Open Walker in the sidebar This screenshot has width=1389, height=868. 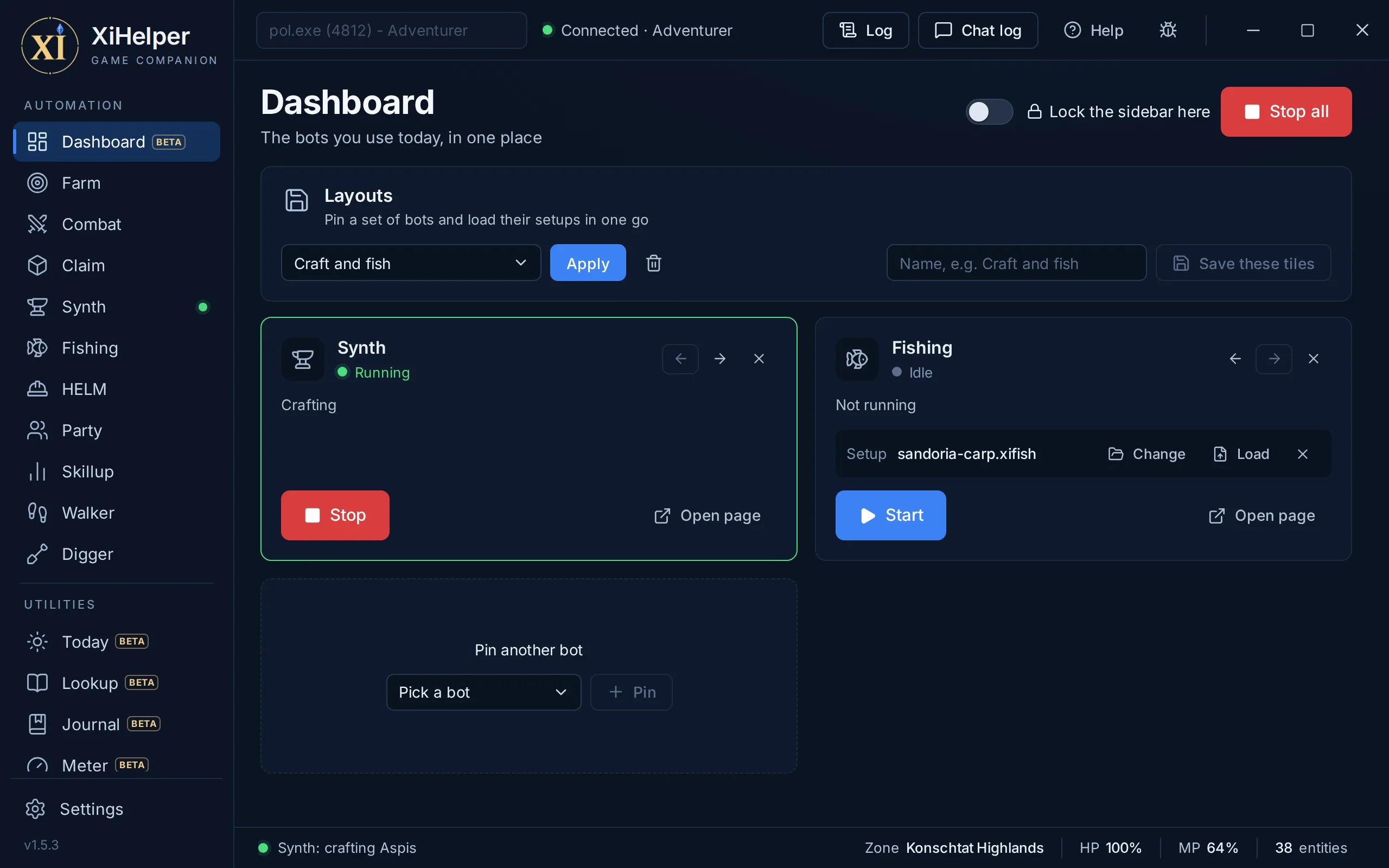pyautogui.click(x=117, y=513)
